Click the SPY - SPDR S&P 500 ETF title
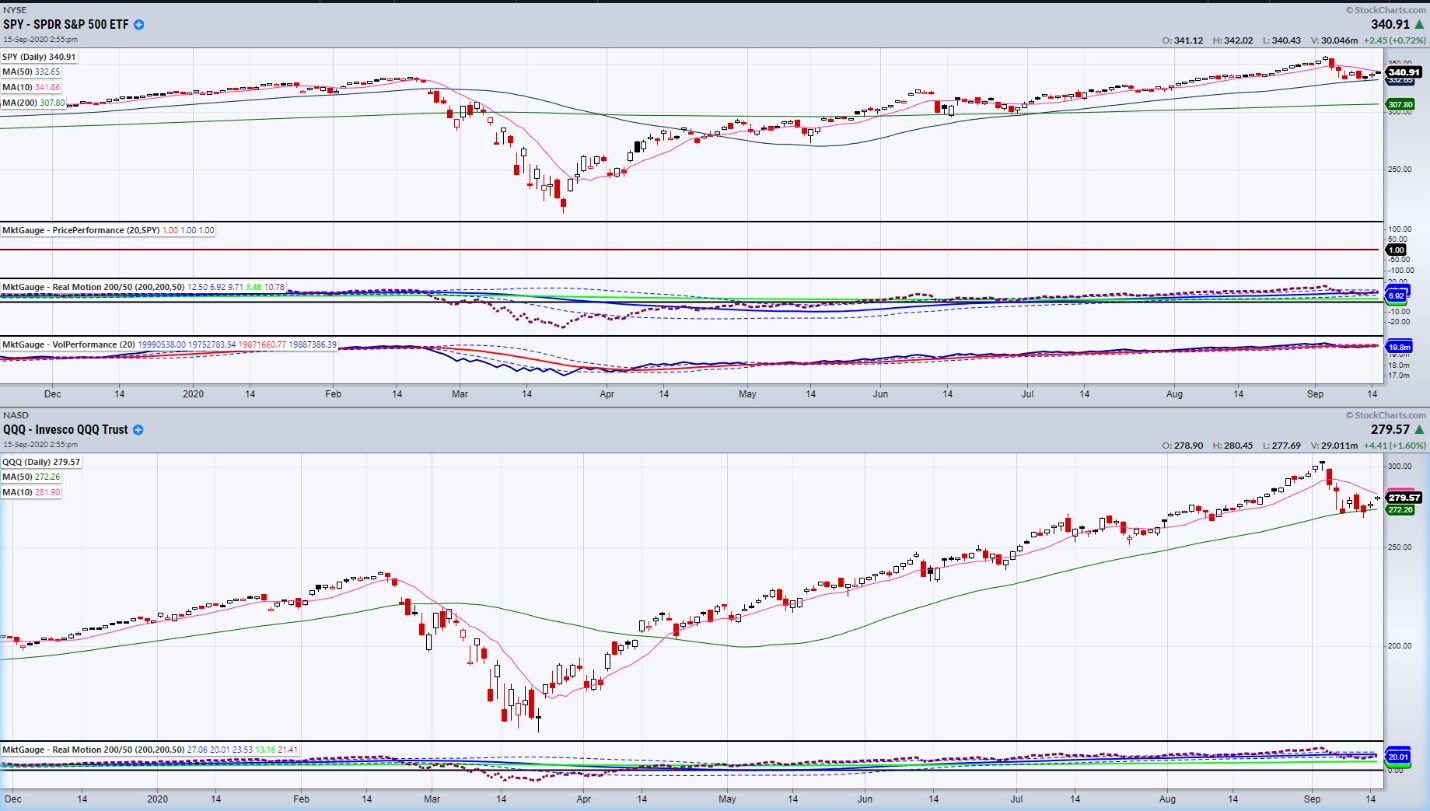1430x811 pixels. click(66, 24)
